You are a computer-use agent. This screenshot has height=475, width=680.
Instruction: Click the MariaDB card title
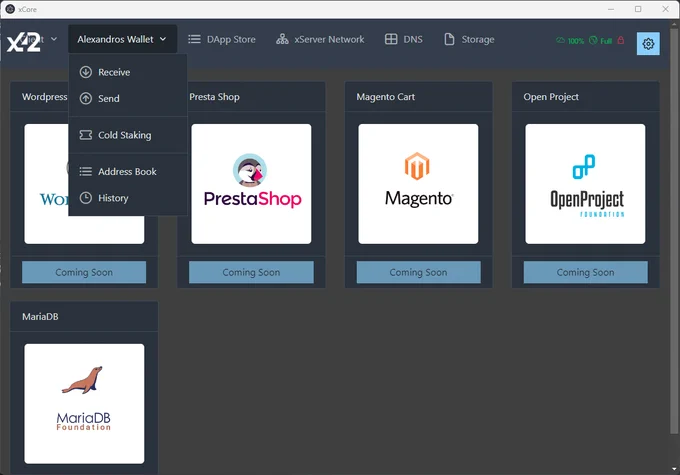(40, 317)
